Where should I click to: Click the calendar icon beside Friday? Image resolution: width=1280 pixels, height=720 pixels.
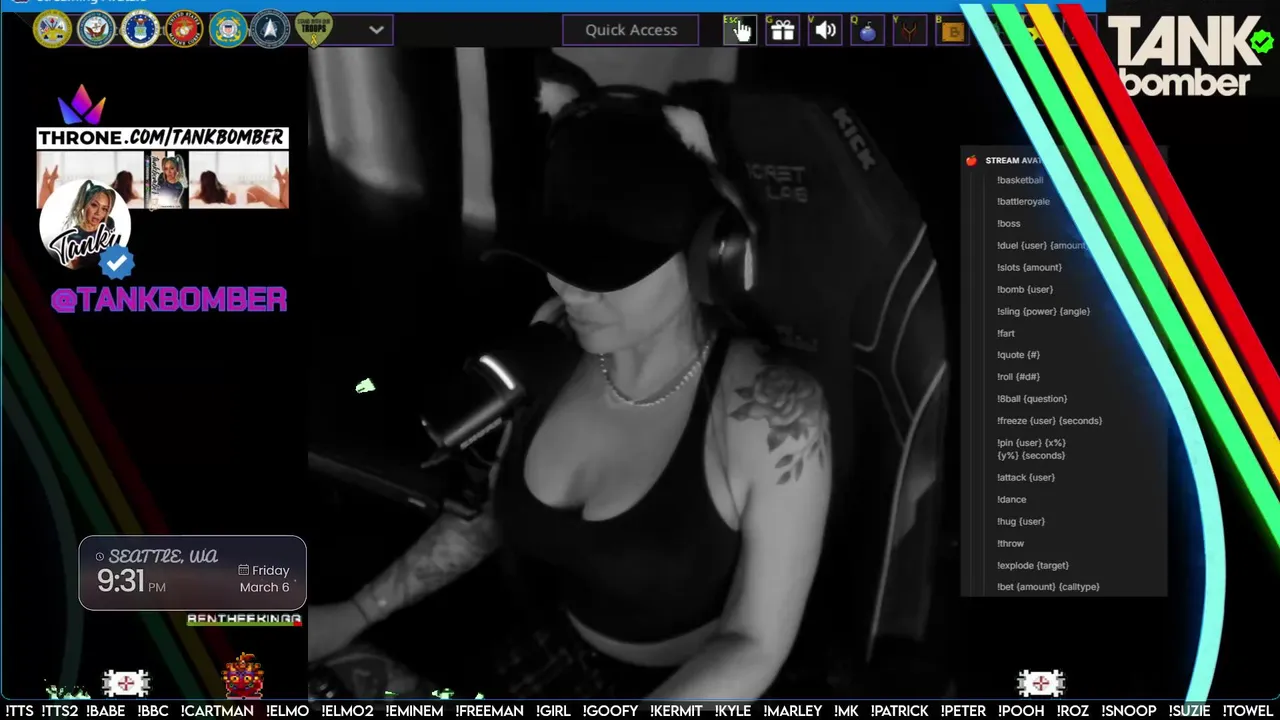coord(243,570)
